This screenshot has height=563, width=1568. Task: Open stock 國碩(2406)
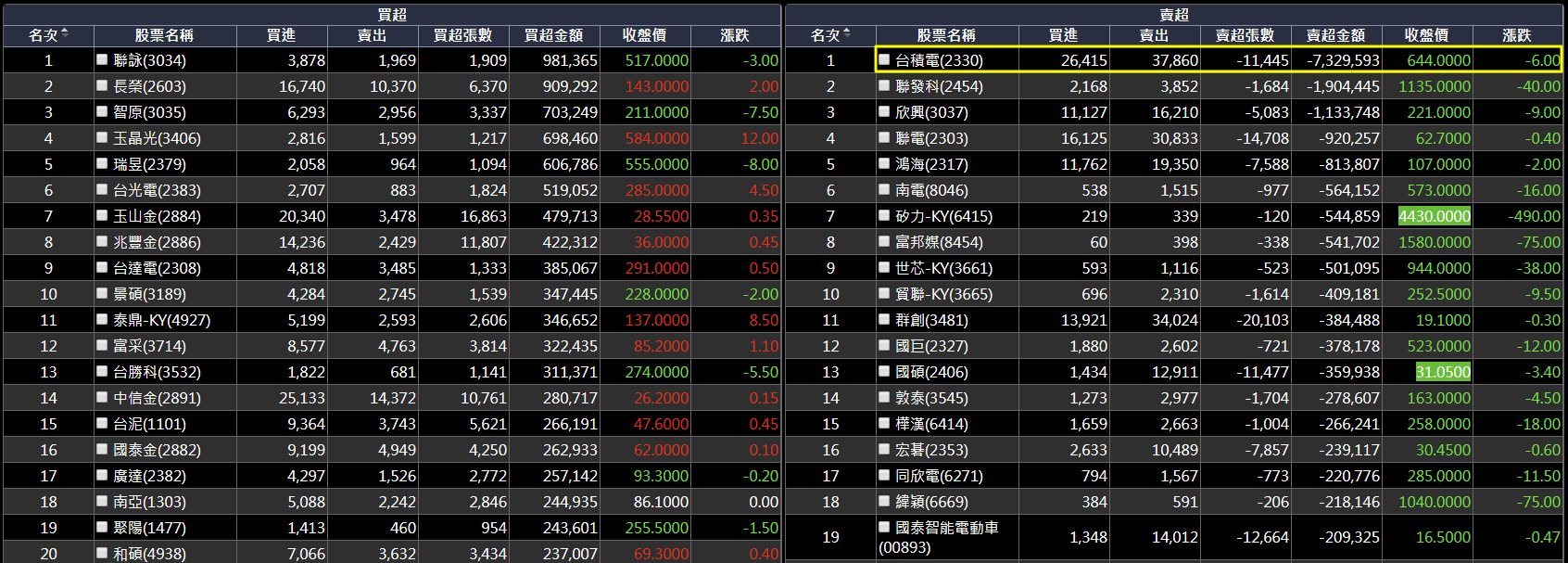pos(931,372)
